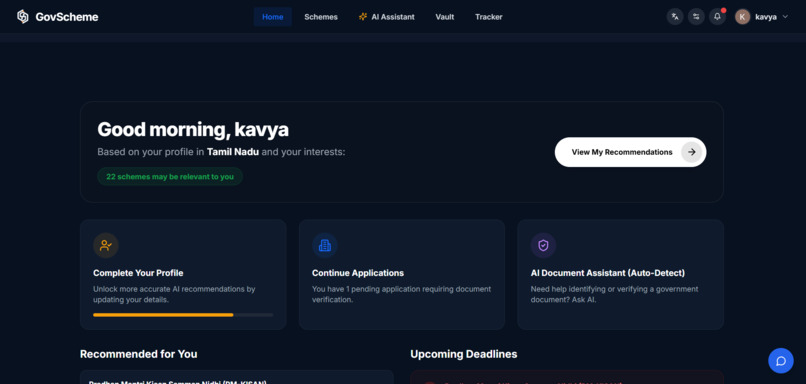
Task: Open the Schemes tab
Action: tap(321, 16)
